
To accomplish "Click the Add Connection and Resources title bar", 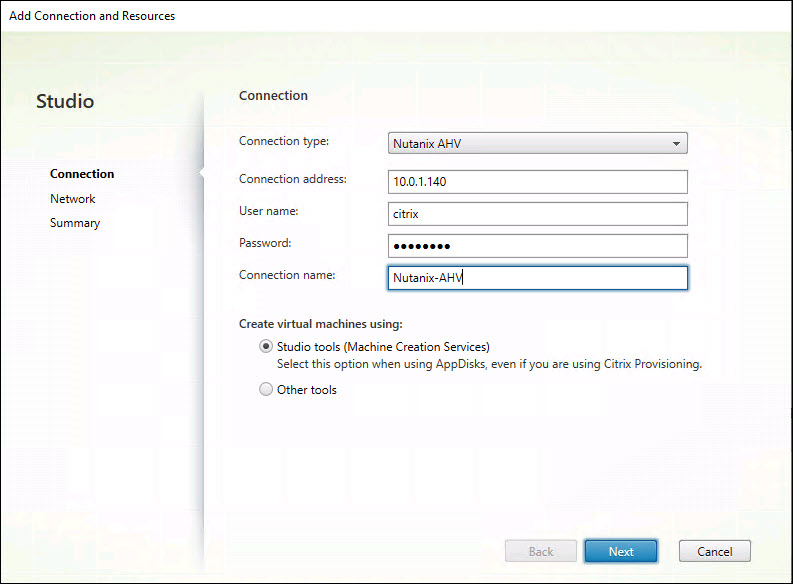I will (92, 16).
